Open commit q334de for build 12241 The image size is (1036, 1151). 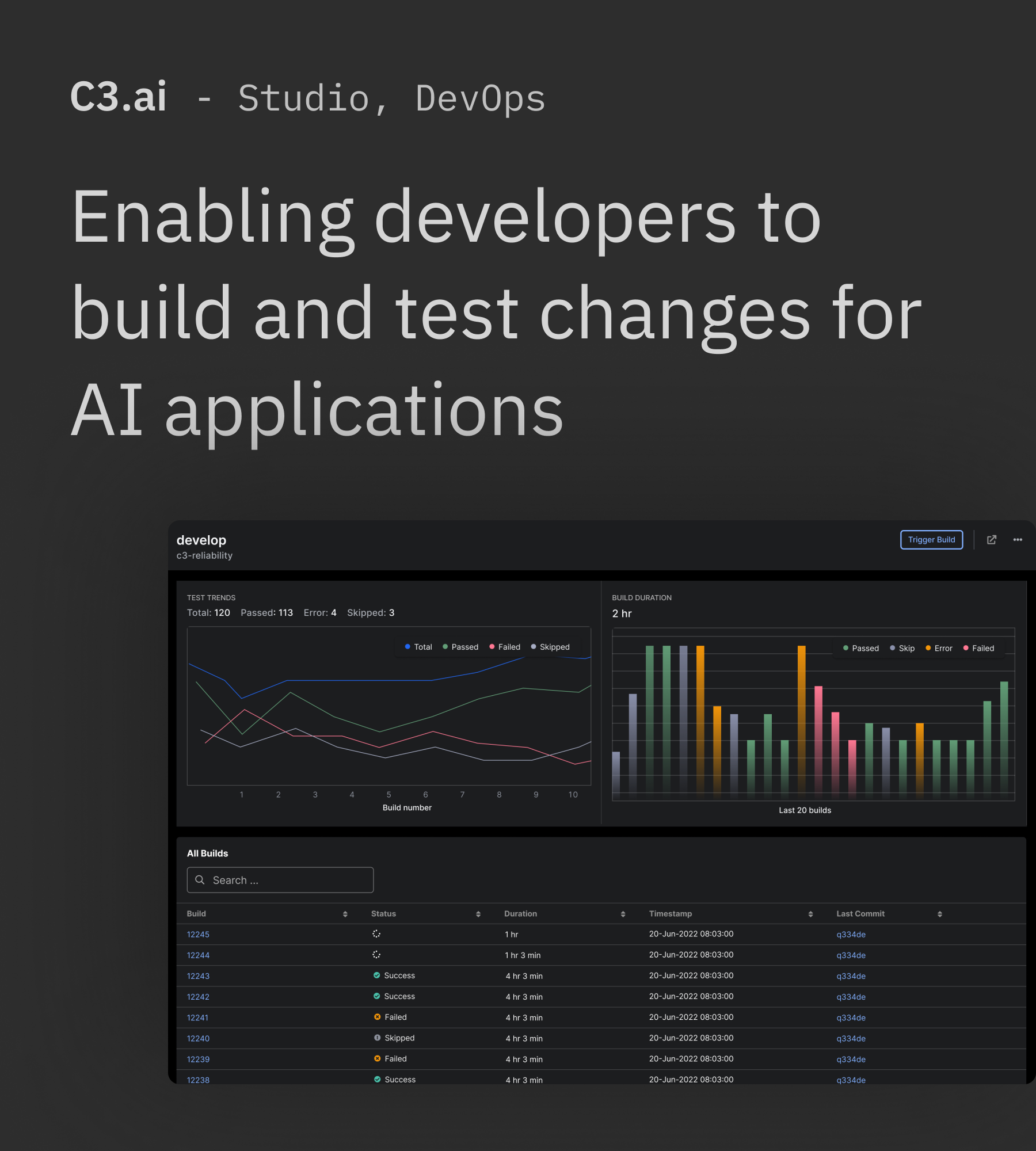point(851,1017)
